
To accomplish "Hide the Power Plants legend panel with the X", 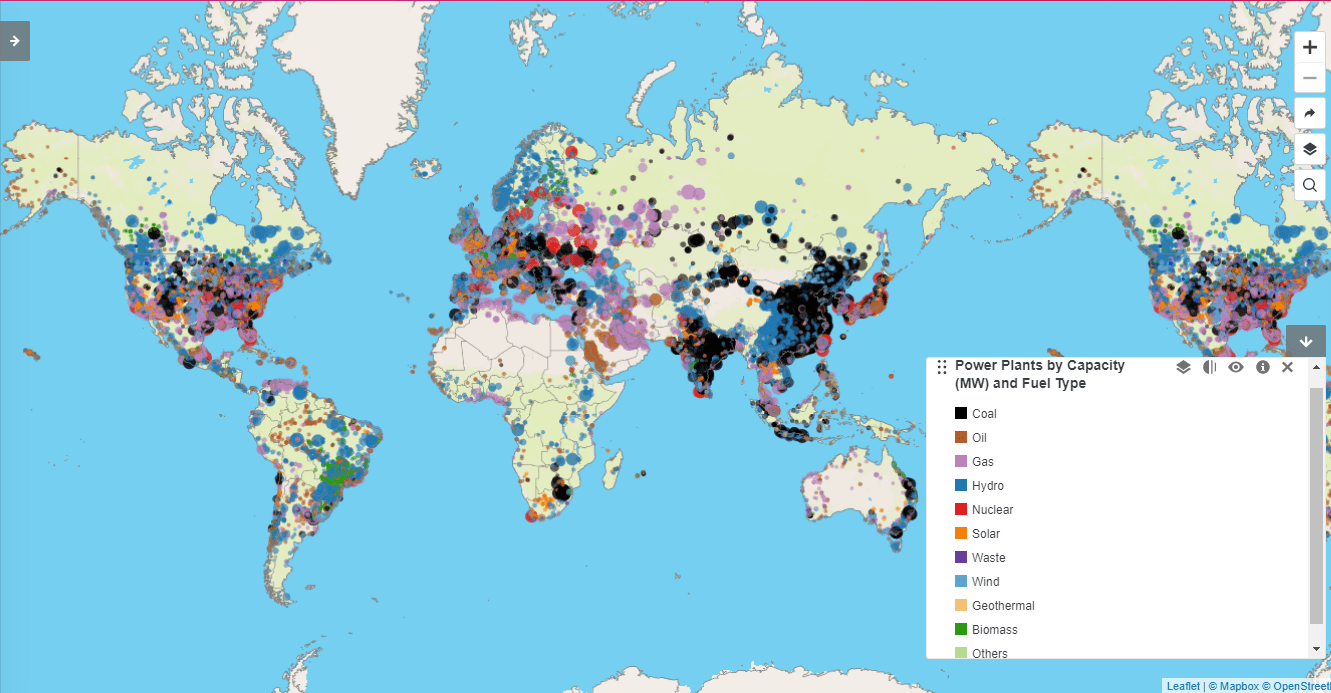I will (1288, 367).
